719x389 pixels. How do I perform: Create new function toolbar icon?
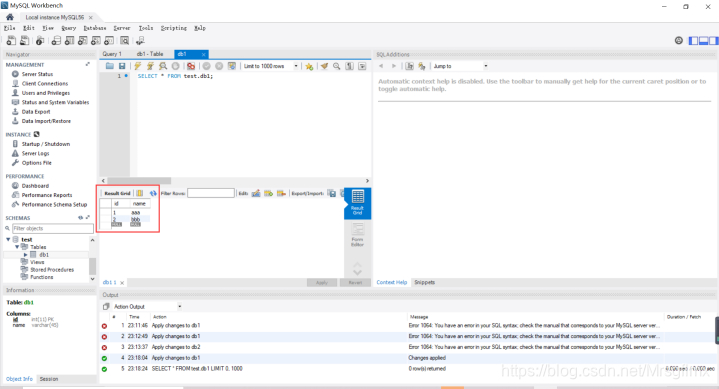coord(109,41)
